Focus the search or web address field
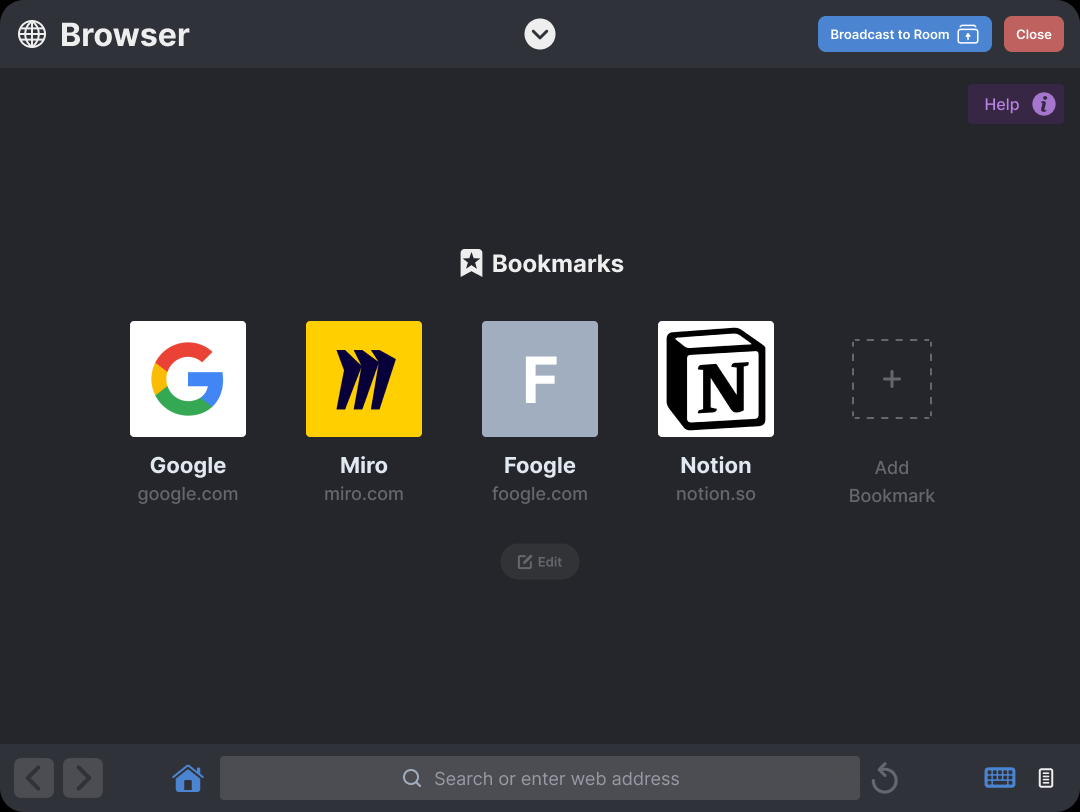Screen dimensions: 1080x812 tap(539, 778)
